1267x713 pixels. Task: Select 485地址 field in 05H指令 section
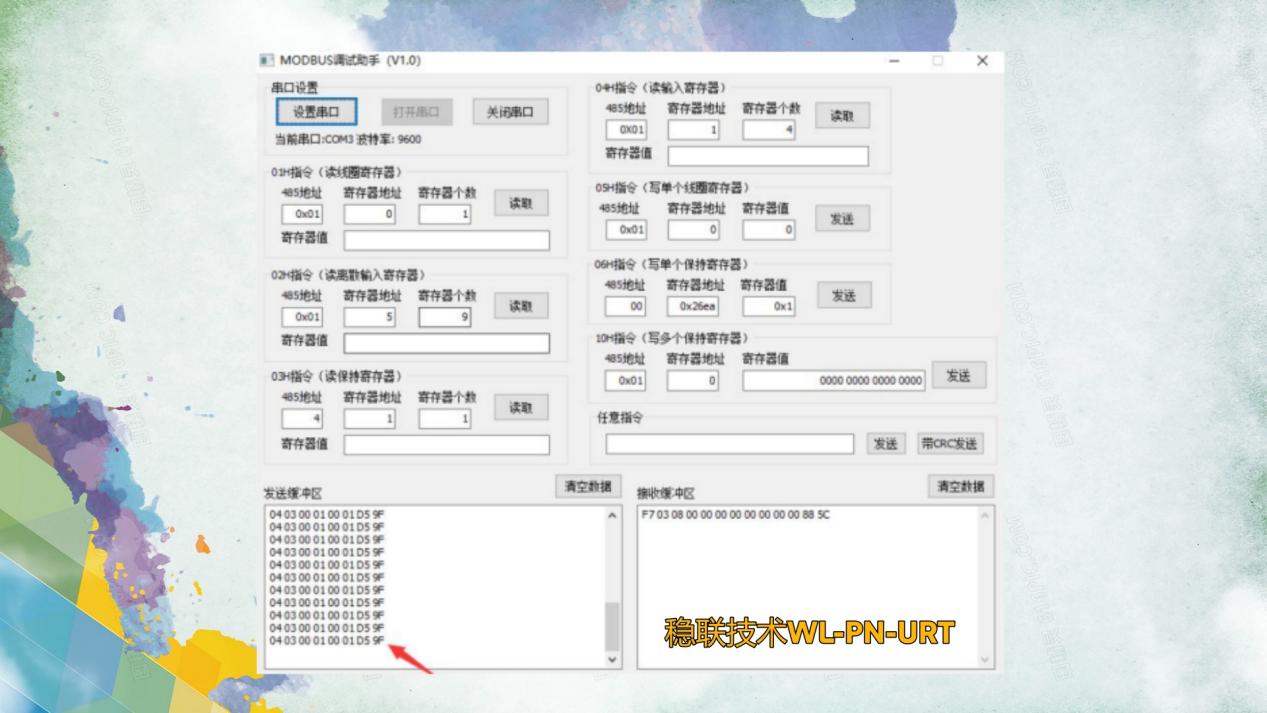[x=626, y=230]
